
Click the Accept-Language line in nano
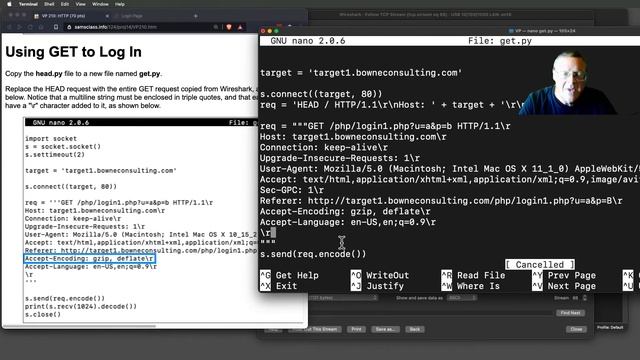(348, 222)
